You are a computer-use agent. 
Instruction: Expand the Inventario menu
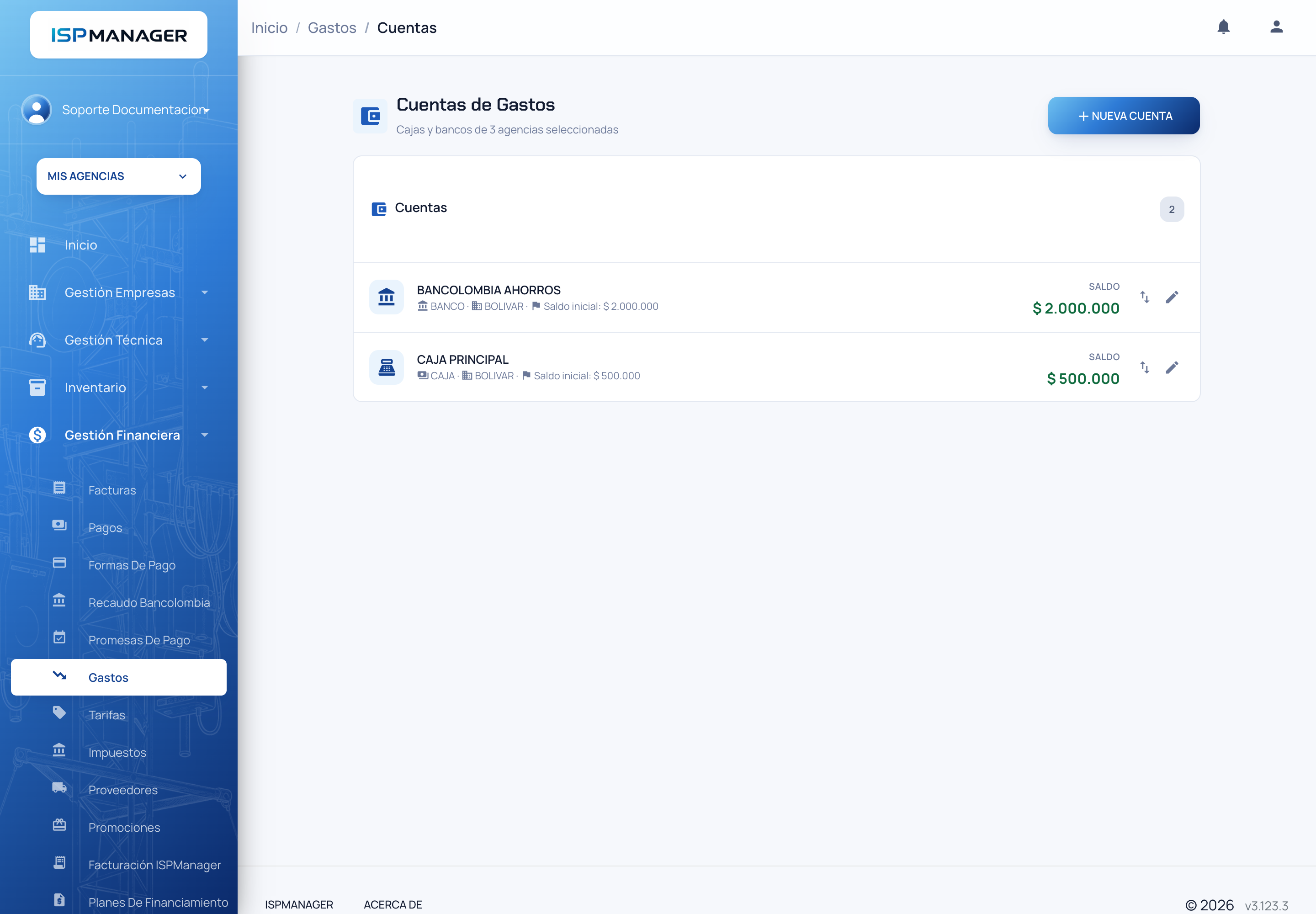(118, 388)
